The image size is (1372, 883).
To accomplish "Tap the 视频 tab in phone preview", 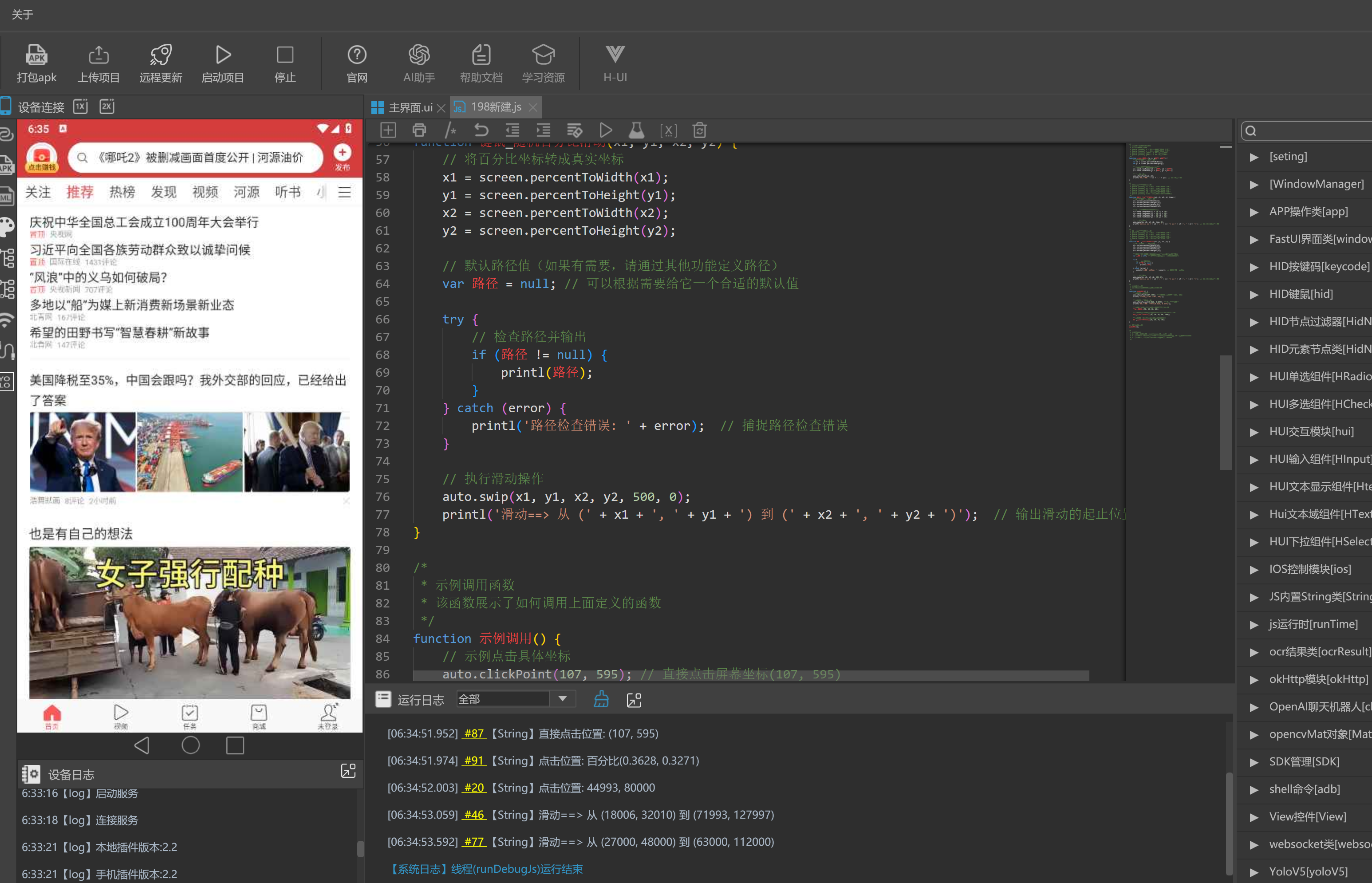I will pyautogui.click(x=205, y=192).
